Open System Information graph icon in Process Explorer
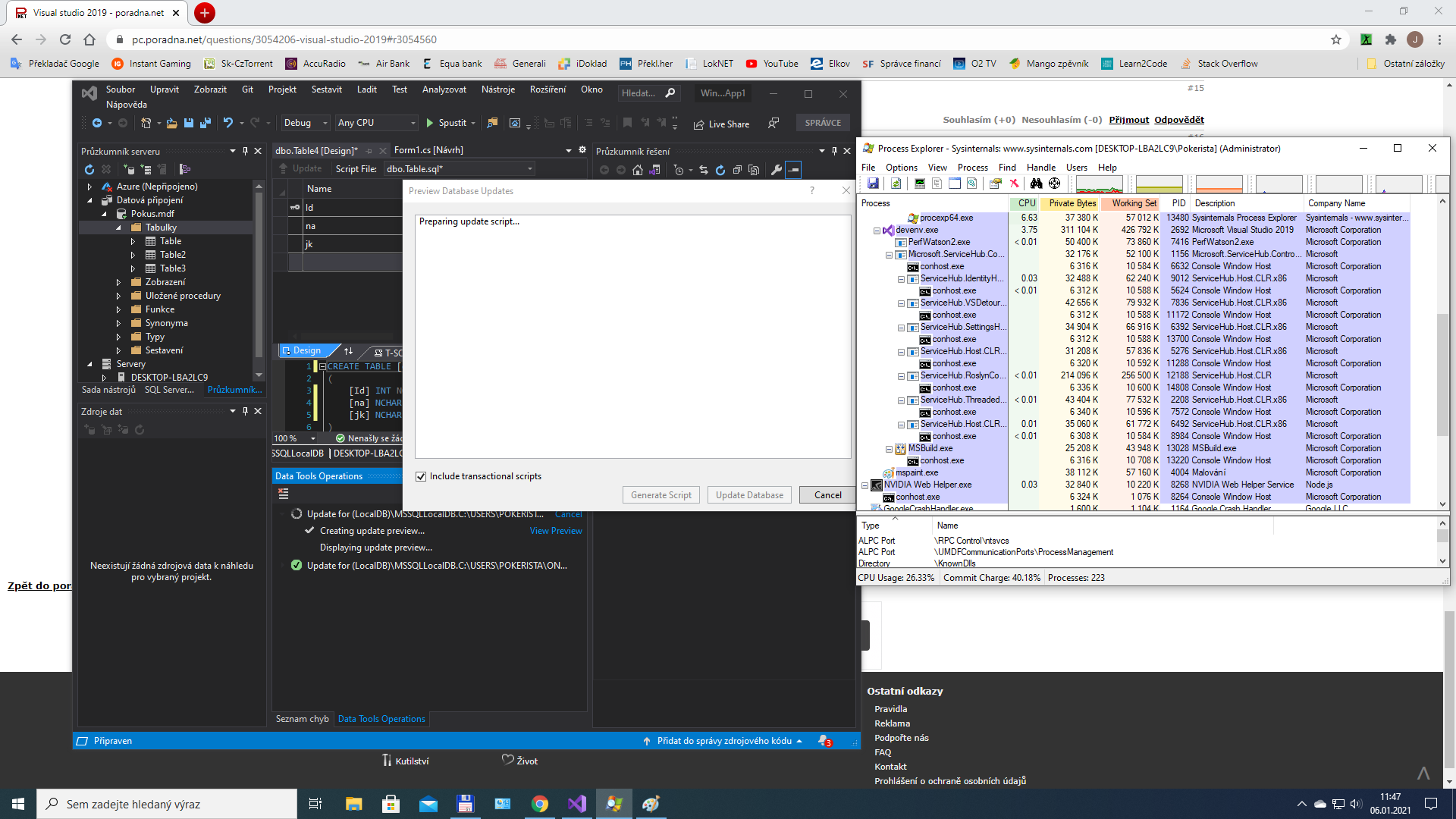 (x=920, y=184)
